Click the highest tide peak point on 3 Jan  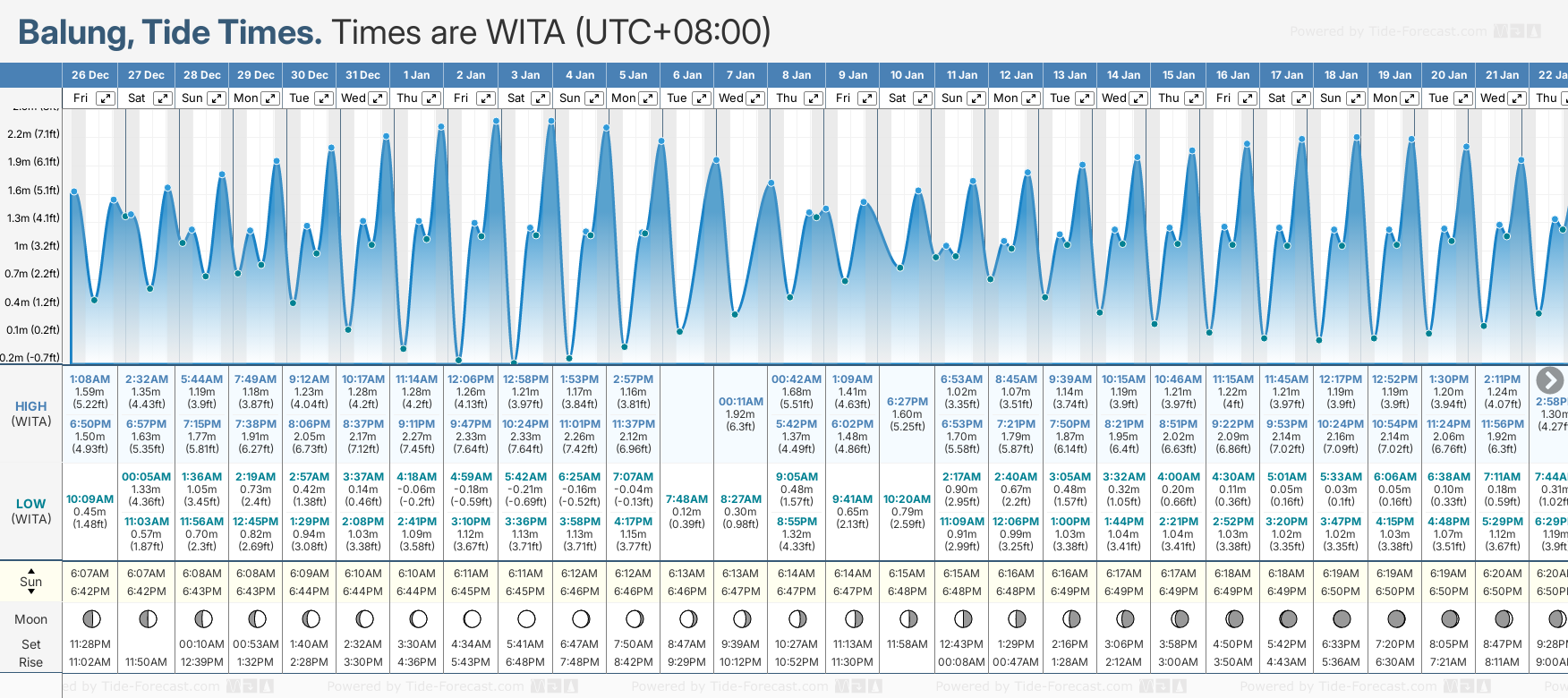point(550,121)
